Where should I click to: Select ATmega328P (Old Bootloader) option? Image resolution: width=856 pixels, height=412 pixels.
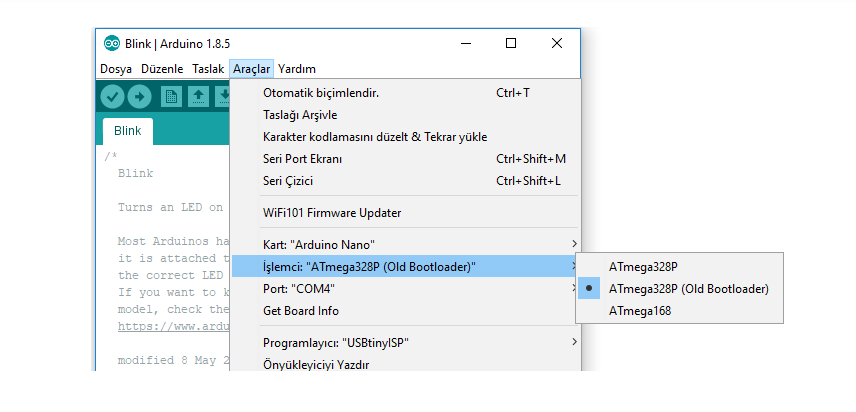tap(680, 289)
